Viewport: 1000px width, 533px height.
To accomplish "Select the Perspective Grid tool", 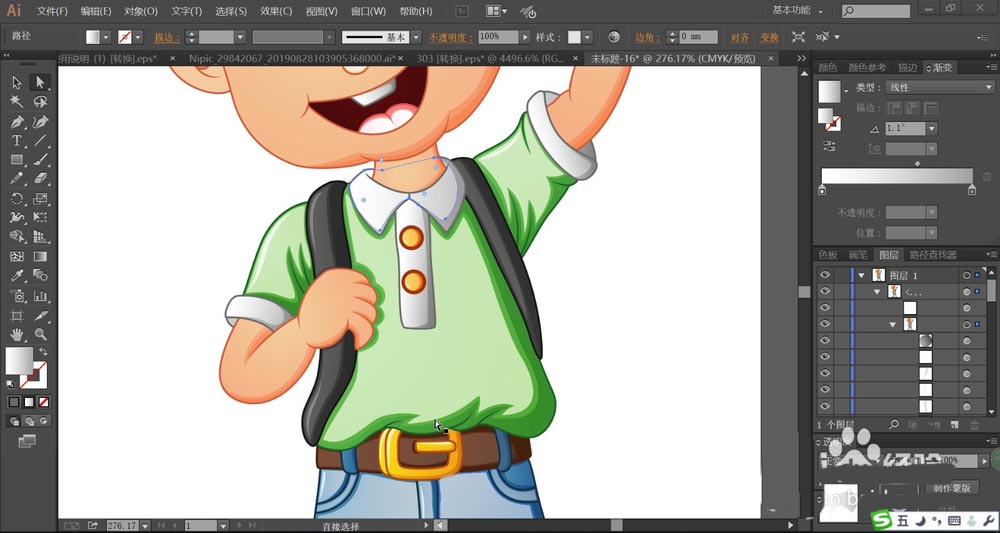I will pos(40,237).
